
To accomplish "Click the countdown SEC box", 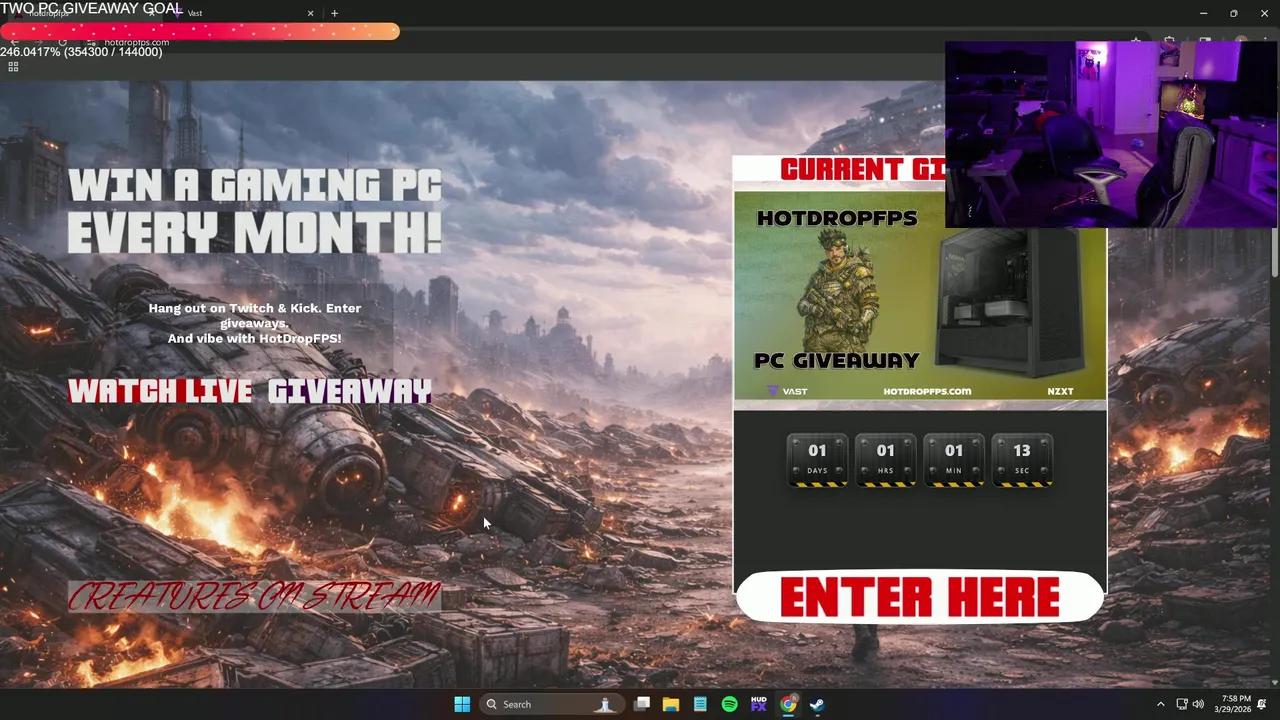I will coord(1021,460).
